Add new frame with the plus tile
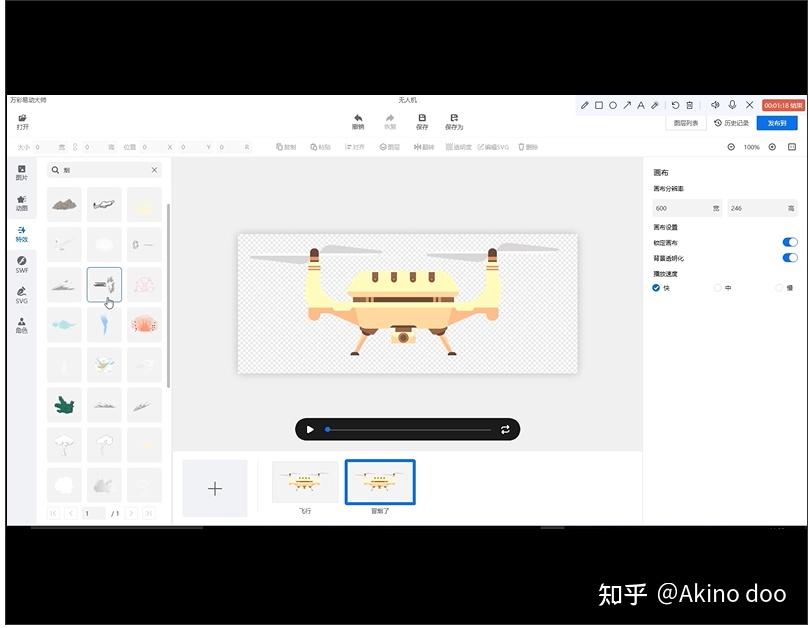 (215, 488)
